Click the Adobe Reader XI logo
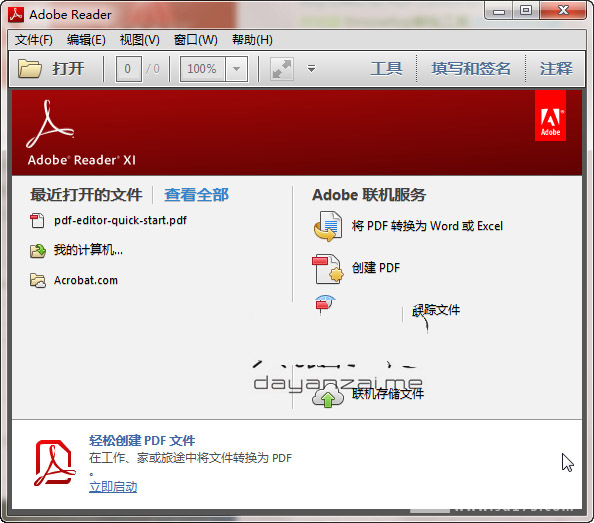This screenshot has height=523, width=594. click(81, 133)
